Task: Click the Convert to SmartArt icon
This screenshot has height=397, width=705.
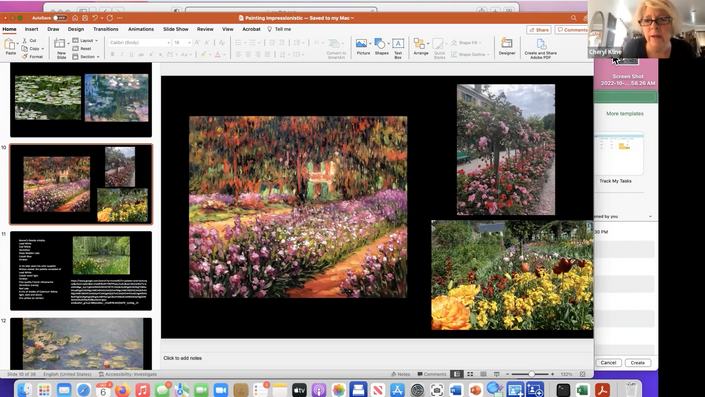Action: point(334,44)
